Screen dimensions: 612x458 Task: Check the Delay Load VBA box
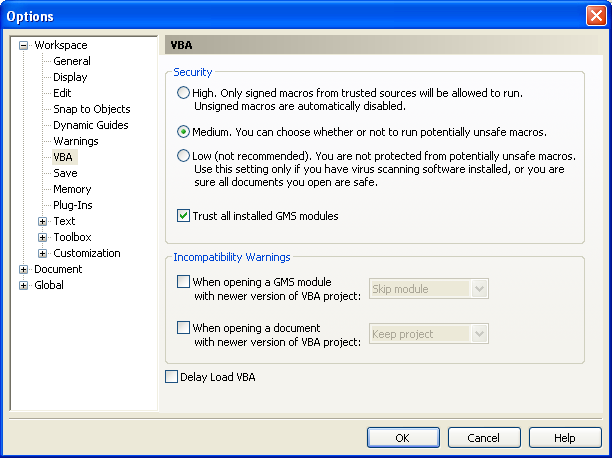pyautogui.click(x=171, y=377)
